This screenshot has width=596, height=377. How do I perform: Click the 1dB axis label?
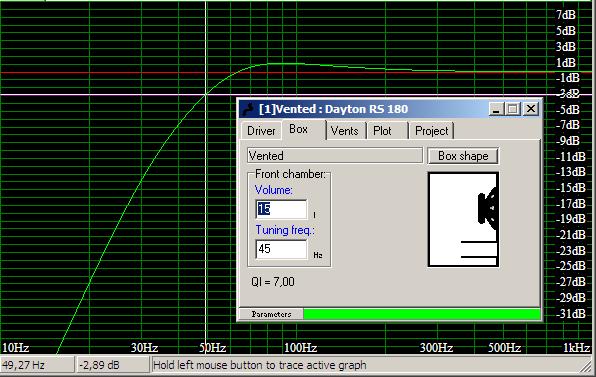coord(566,62)
